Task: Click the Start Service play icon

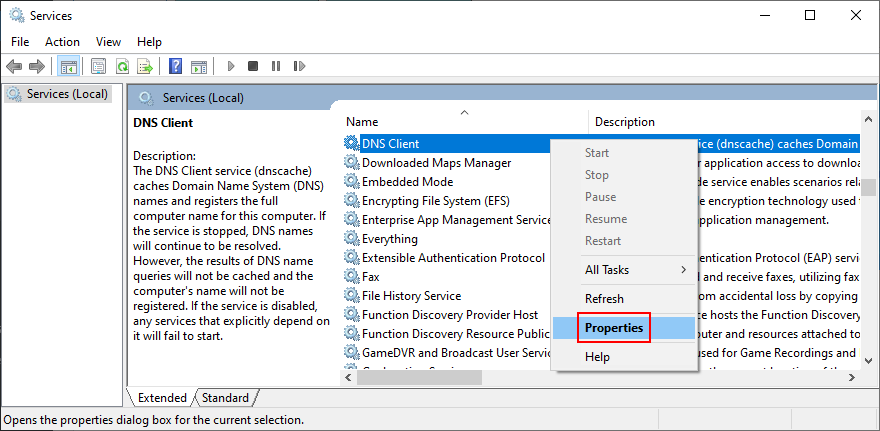Action: tap(231, 66)
